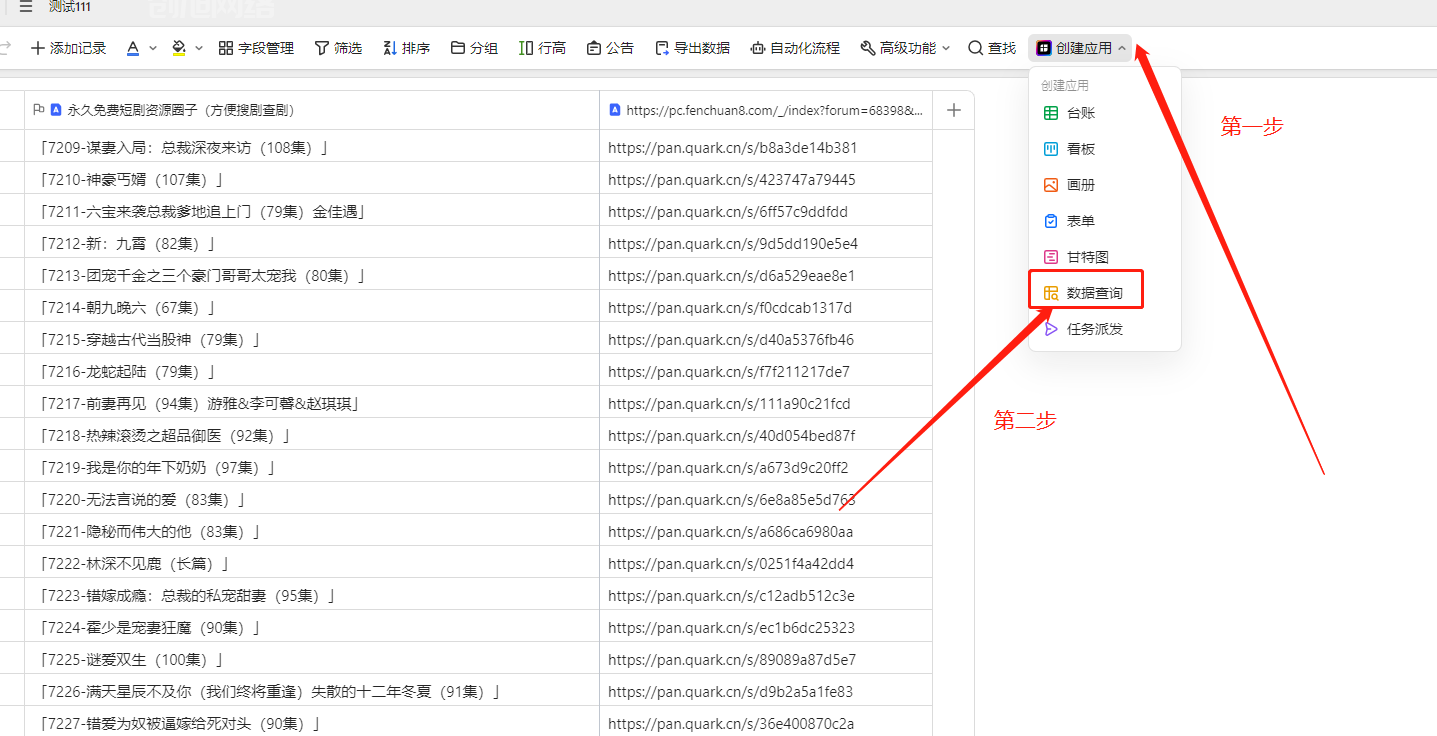The height and width of the screenshot is (736, 1437).
Task: Select cell 7225-谜爱双生（100集）
Action: pos(312,660)
